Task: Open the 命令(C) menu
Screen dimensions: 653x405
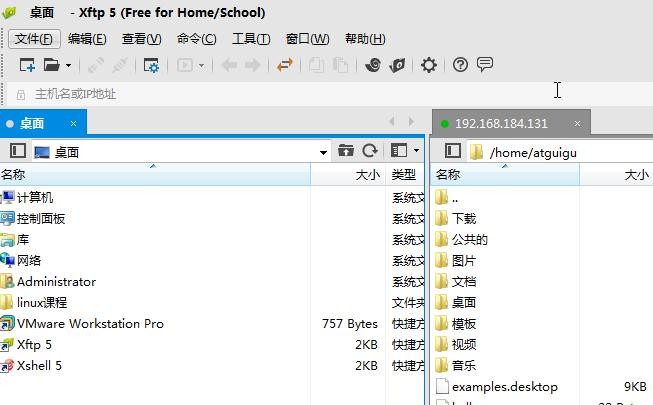Action: pyautogui.click(x=197, y=39)
